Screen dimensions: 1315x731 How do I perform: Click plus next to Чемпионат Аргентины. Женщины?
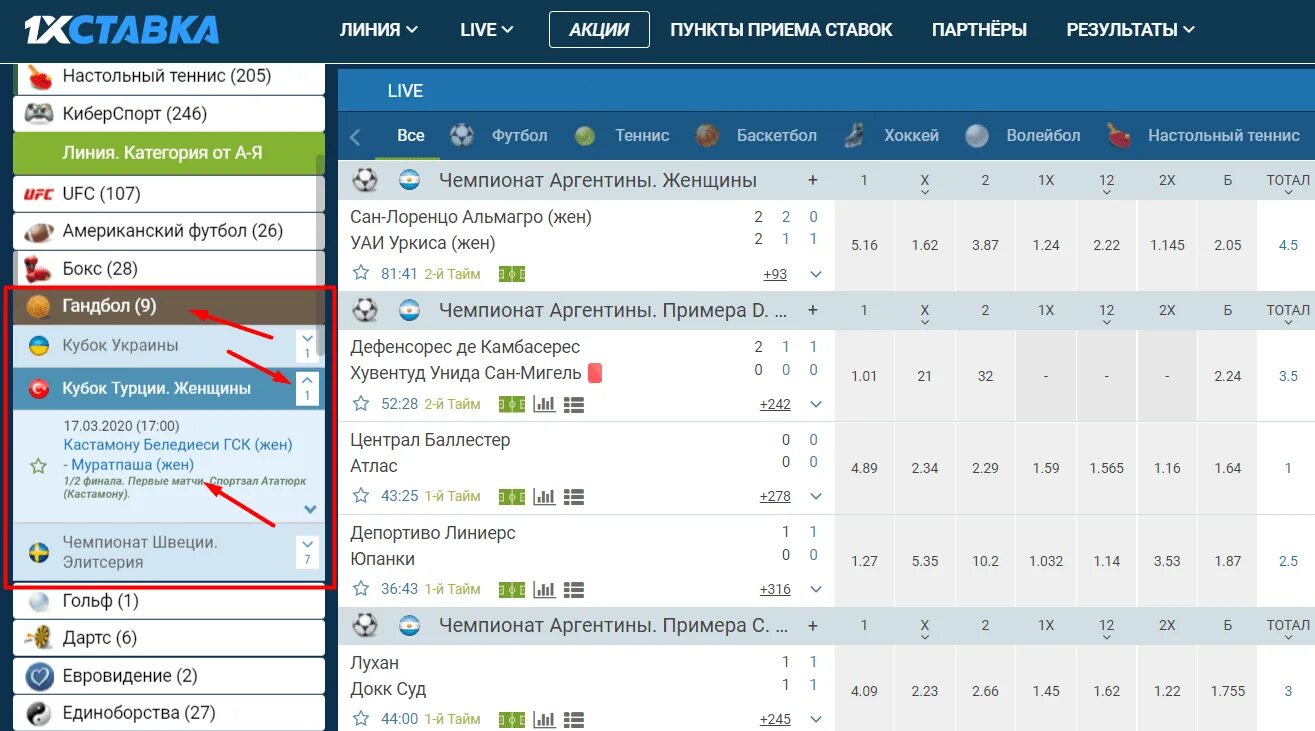tap(813, 180)
